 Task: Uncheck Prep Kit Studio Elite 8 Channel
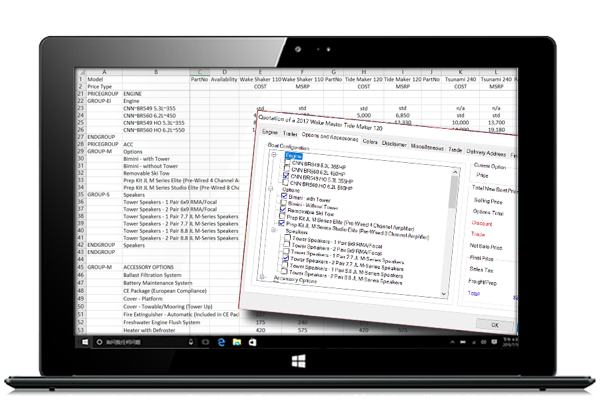click(282, 223)
